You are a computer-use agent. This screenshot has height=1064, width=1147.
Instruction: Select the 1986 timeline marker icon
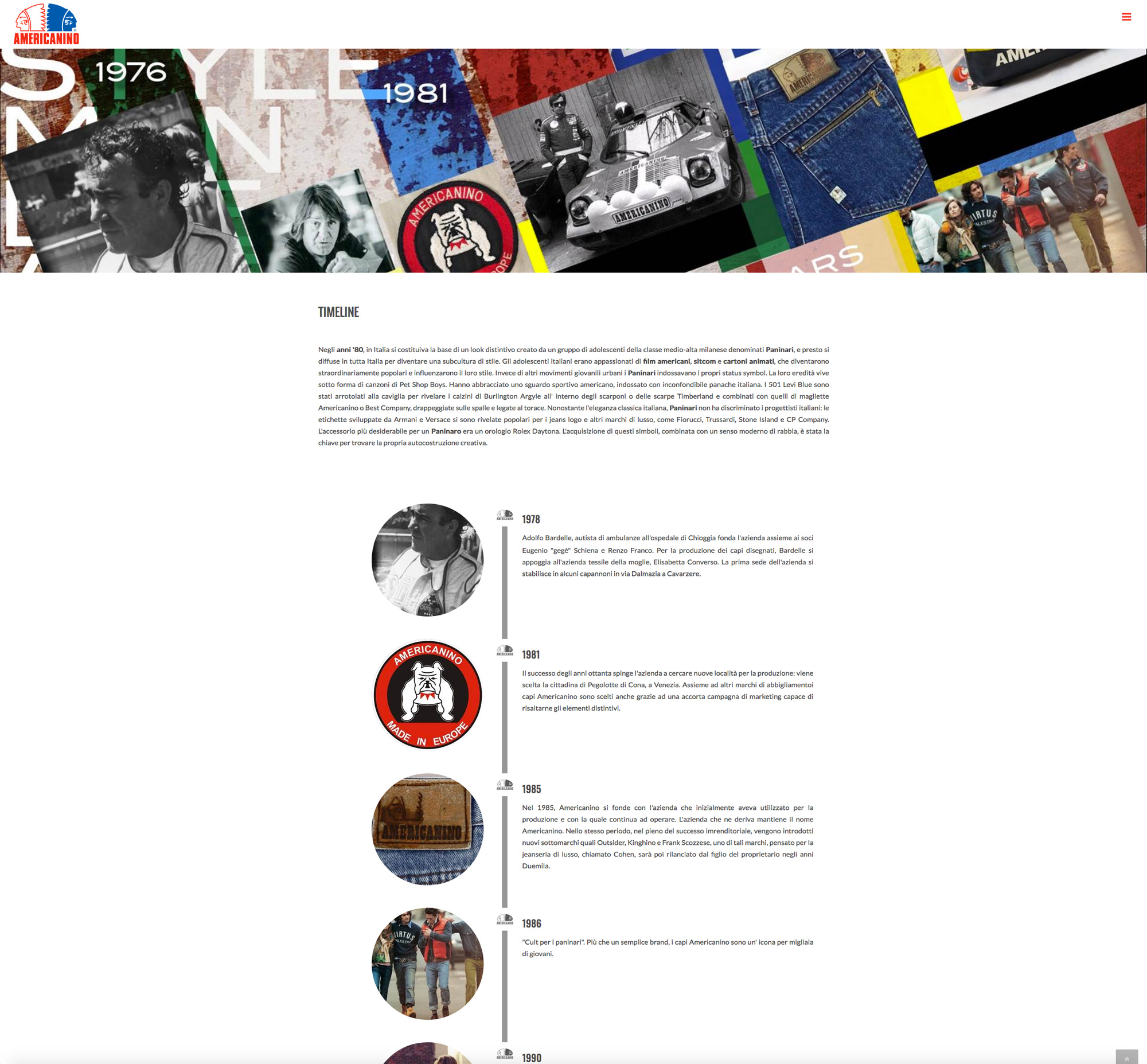pos(505,919)
